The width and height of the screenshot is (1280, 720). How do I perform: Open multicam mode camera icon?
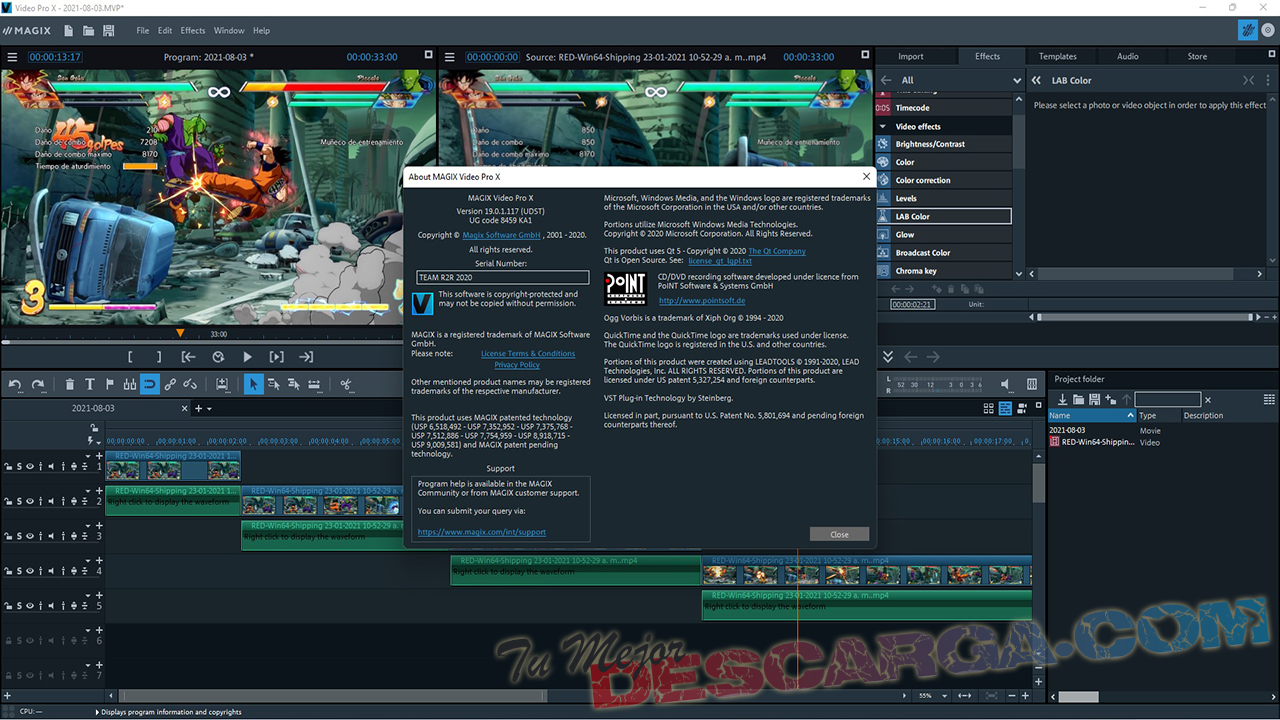pyautogui.click(x=1023, y=408)
